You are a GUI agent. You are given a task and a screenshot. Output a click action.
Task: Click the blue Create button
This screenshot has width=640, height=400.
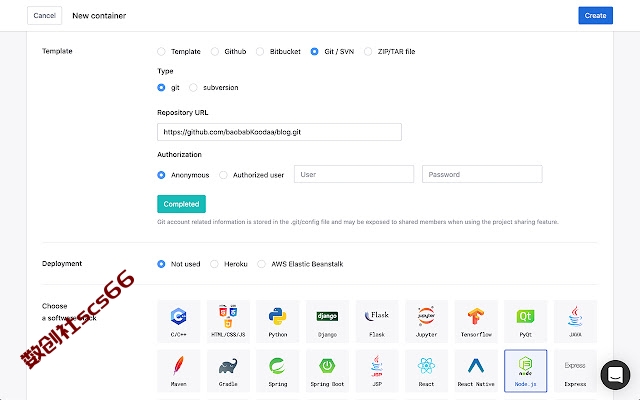[x=596, y=16]
